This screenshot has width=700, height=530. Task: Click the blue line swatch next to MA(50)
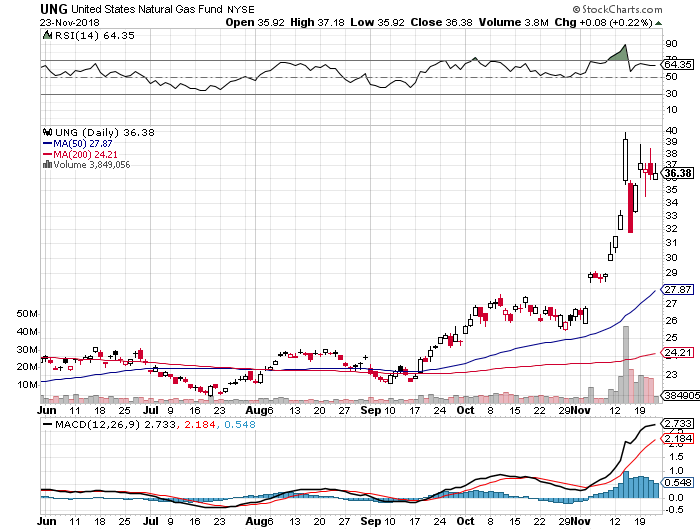click(47, 143)
